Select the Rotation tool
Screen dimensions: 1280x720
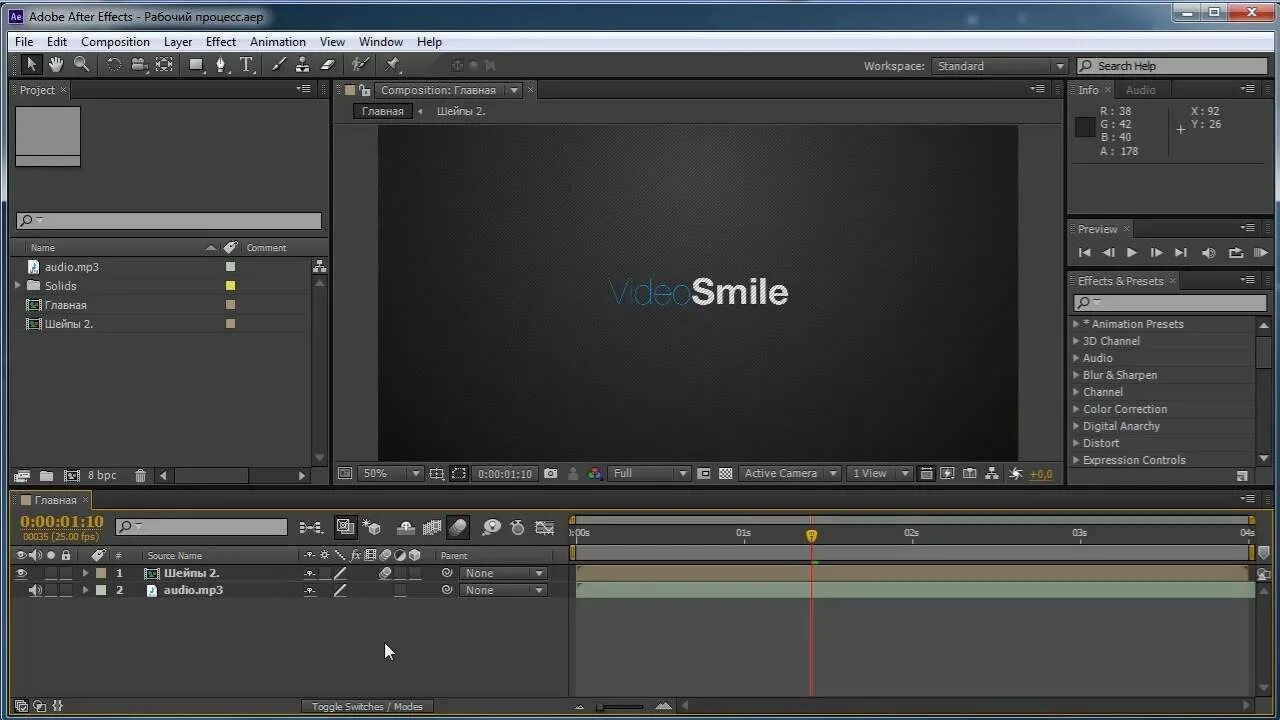pyautogui.click(x=114, y=65)
